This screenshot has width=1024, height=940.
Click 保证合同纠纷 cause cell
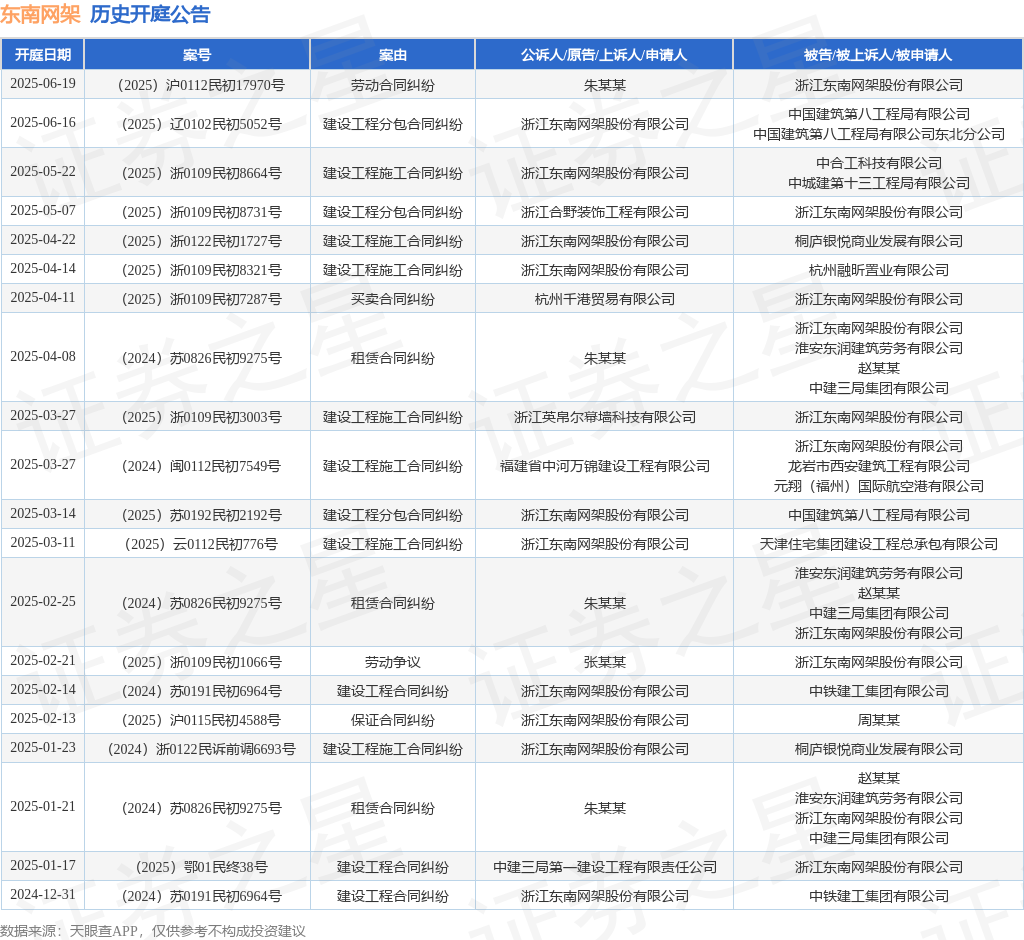pos(392,720)
